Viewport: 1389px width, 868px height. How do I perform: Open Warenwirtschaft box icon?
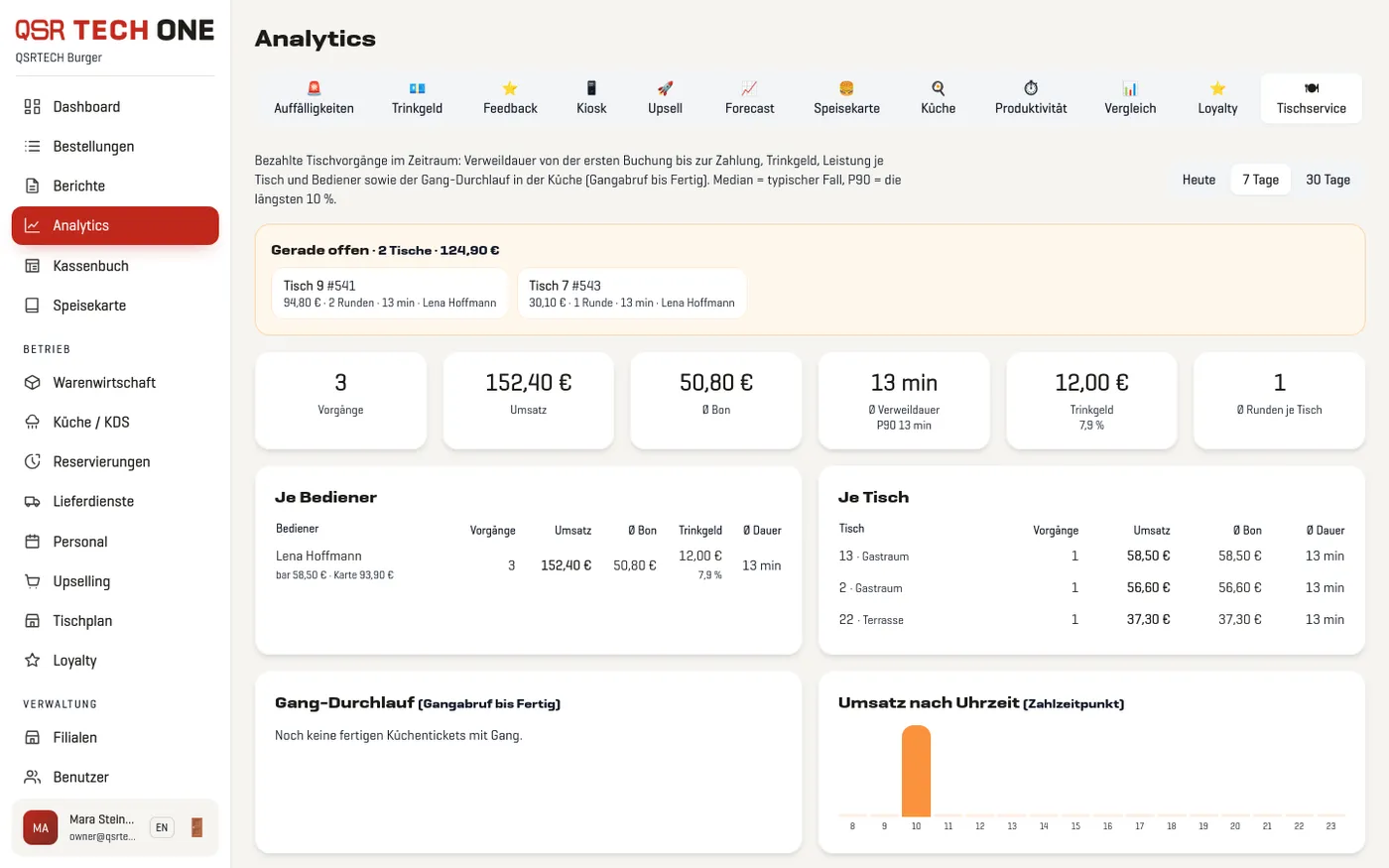[x=33, y=382]
